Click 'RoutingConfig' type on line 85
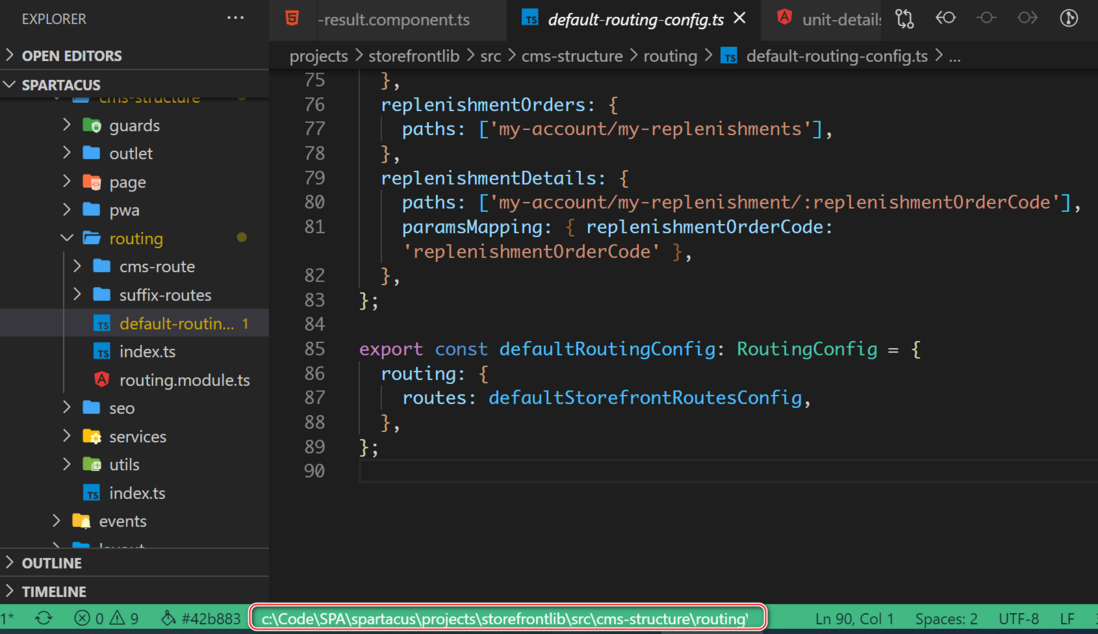This screenshot has height=634, width=1098. [x=807, y=349]
